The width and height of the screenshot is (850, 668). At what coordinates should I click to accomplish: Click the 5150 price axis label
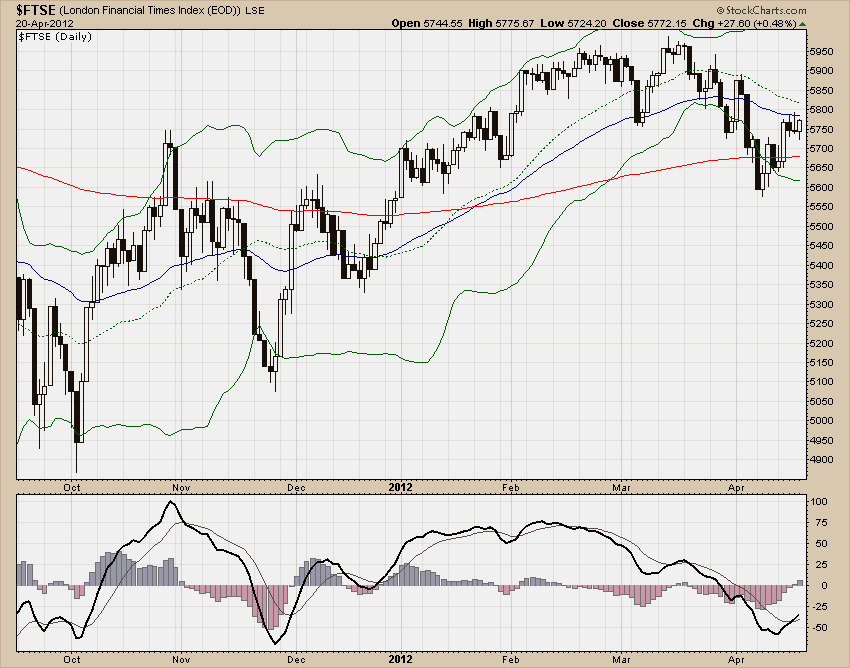pyautogui.click(x=821, y=363)
